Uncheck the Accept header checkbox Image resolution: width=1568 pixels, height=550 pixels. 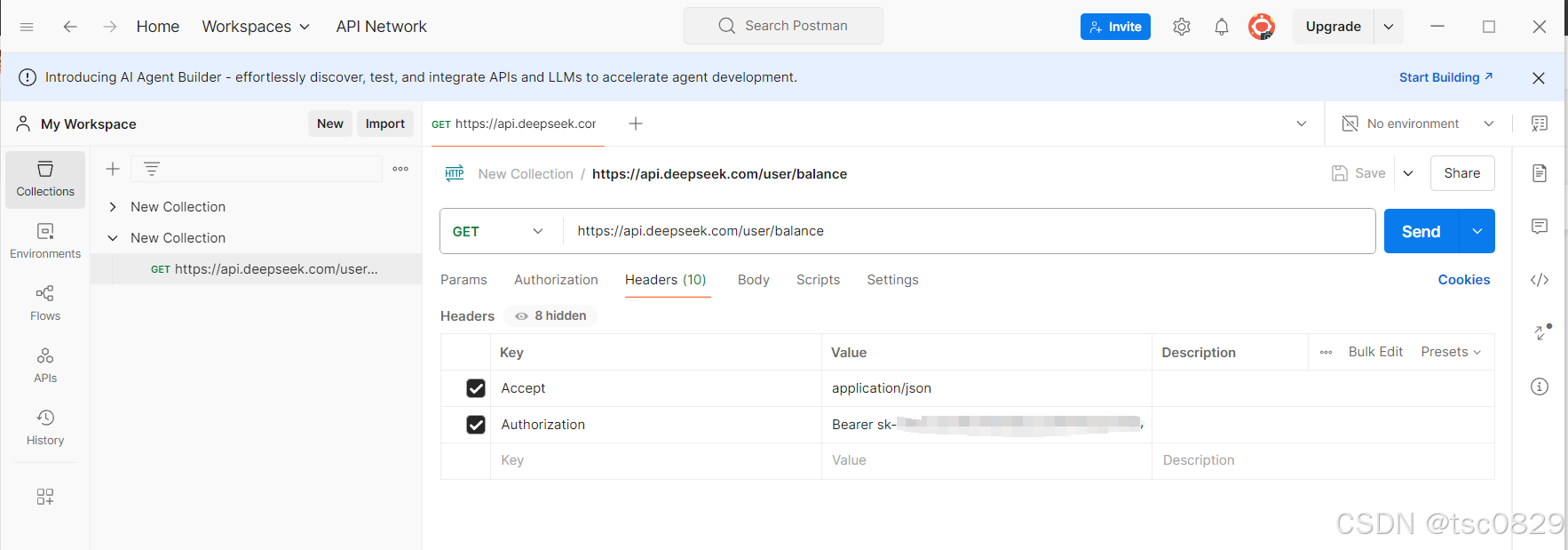[x=476, y=388]
